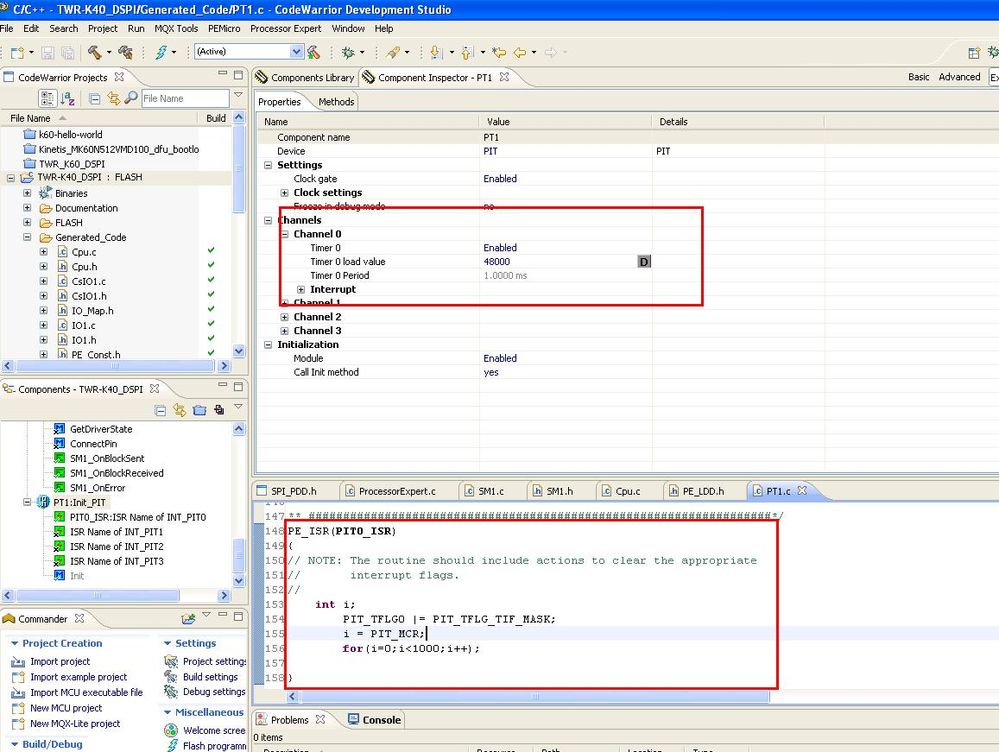Click the pencil tool toolbar icon
Screen dimensions: 999x752
(x=393, y=52)
